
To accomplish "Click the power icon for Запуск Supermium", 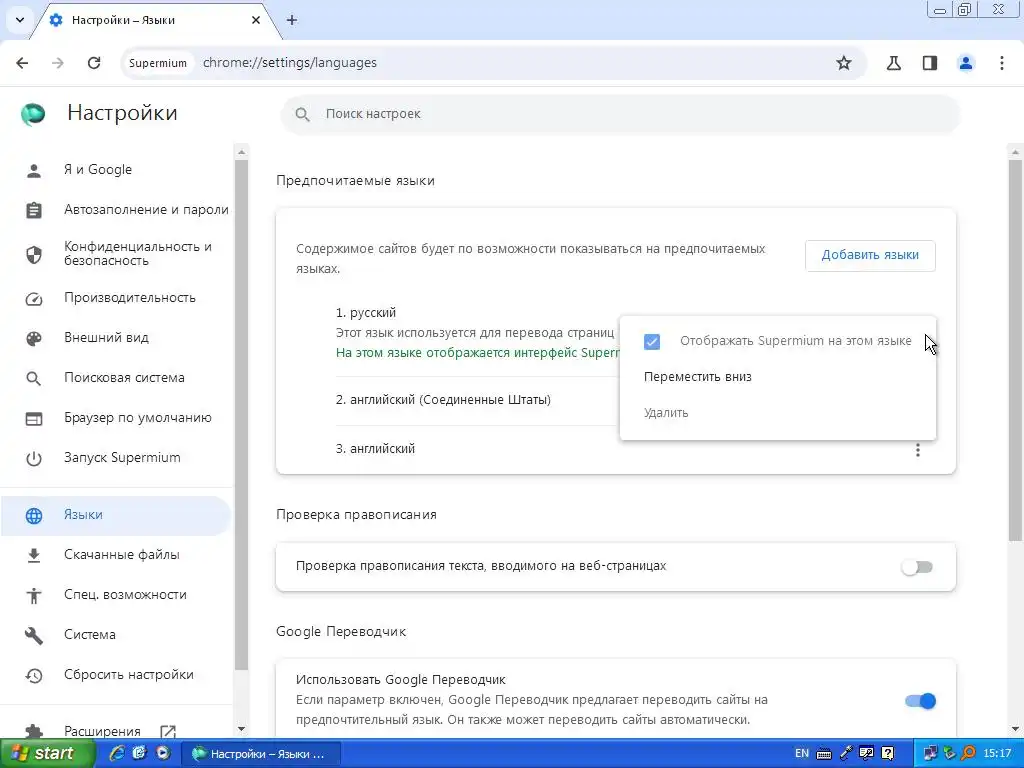I will click(x=33, y=458).
